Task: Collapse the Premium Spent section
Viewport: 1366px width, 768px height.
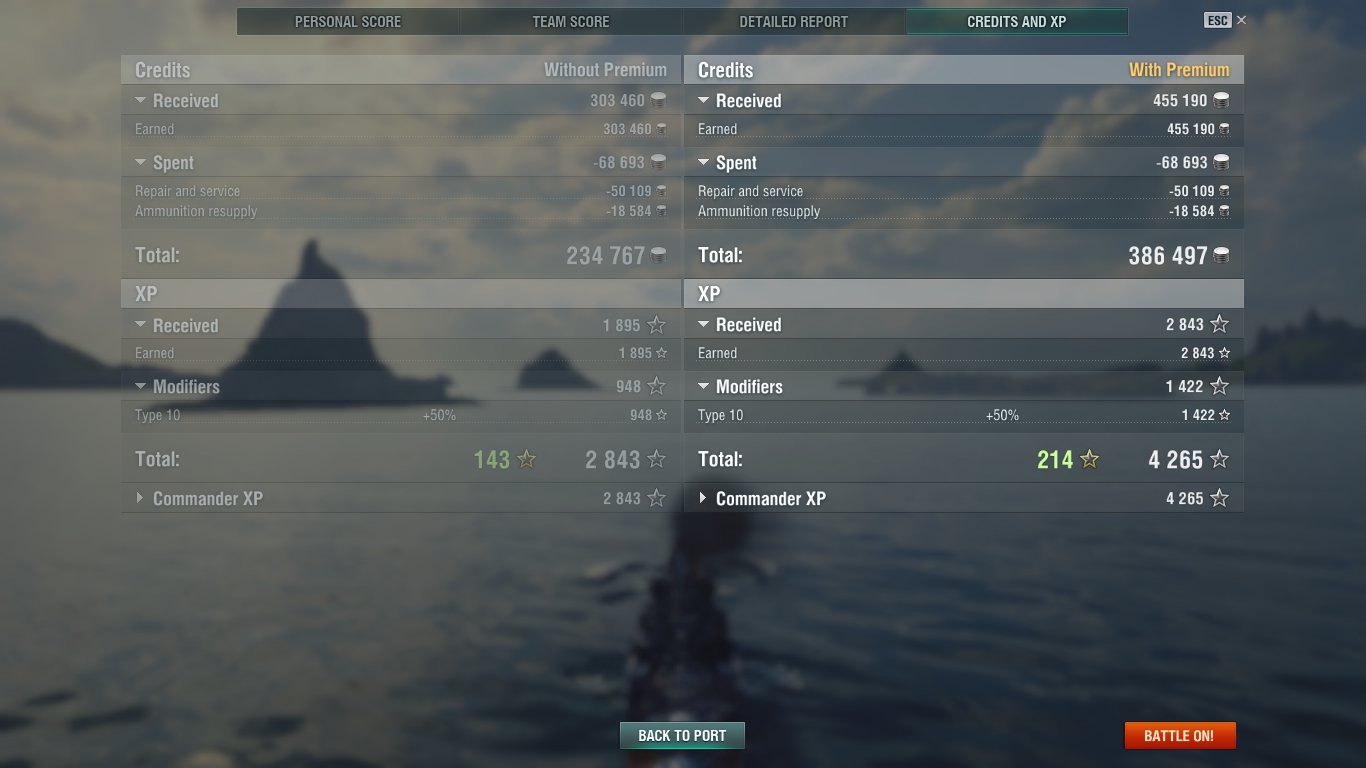Action: click(x=703, y=162)
